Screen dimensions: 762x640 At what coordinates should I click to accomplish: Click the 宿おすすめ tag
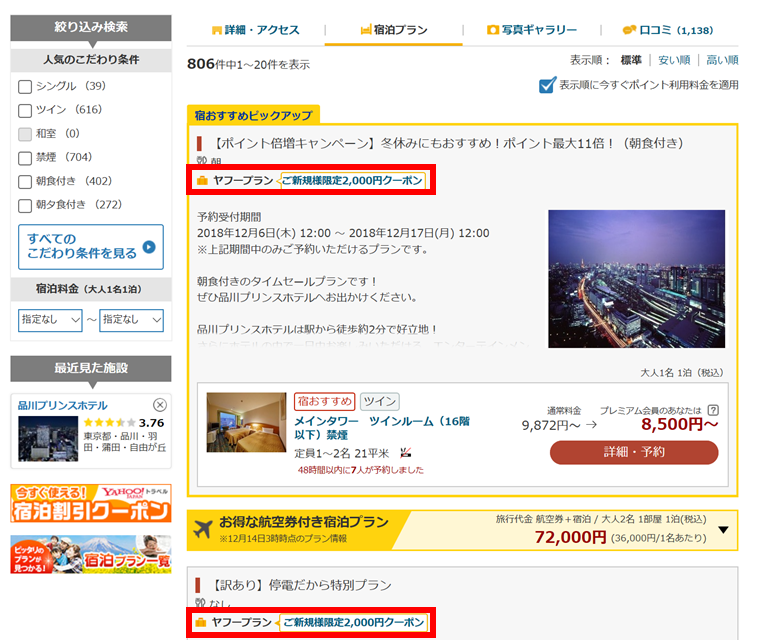[324, 401]
